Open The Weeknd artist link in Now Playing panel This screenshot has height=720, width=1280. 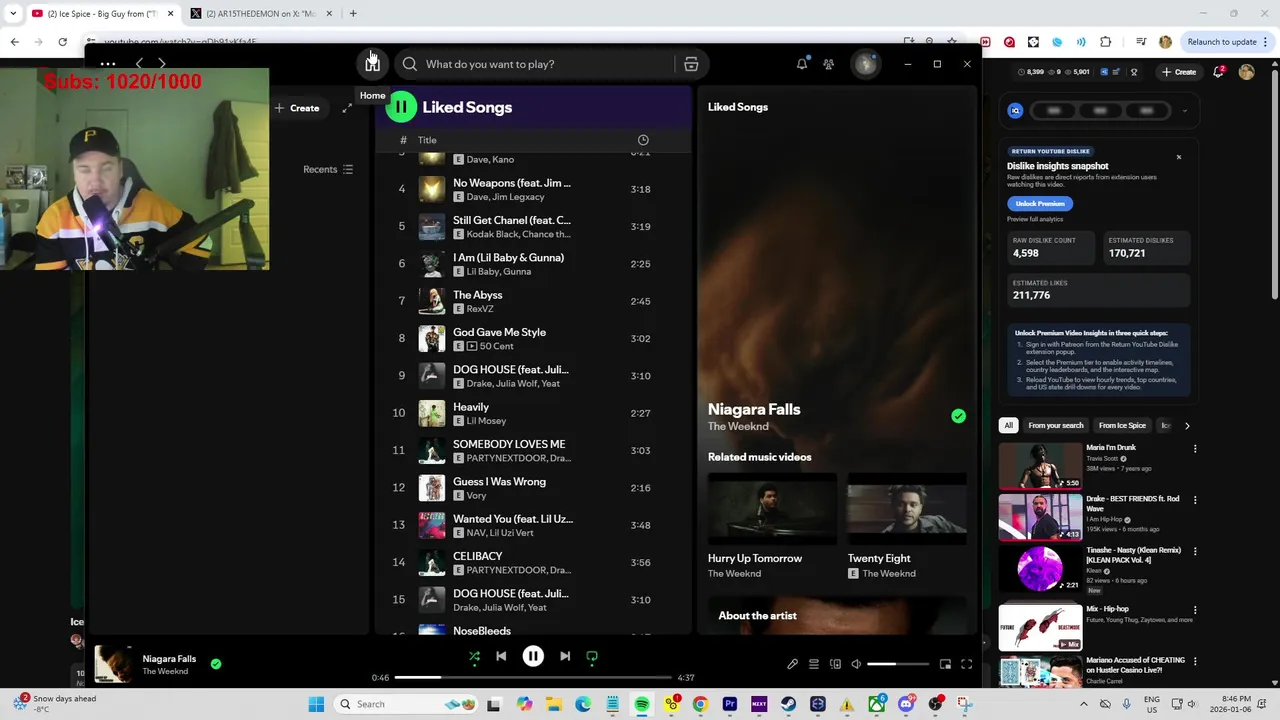tap(738, 427)
